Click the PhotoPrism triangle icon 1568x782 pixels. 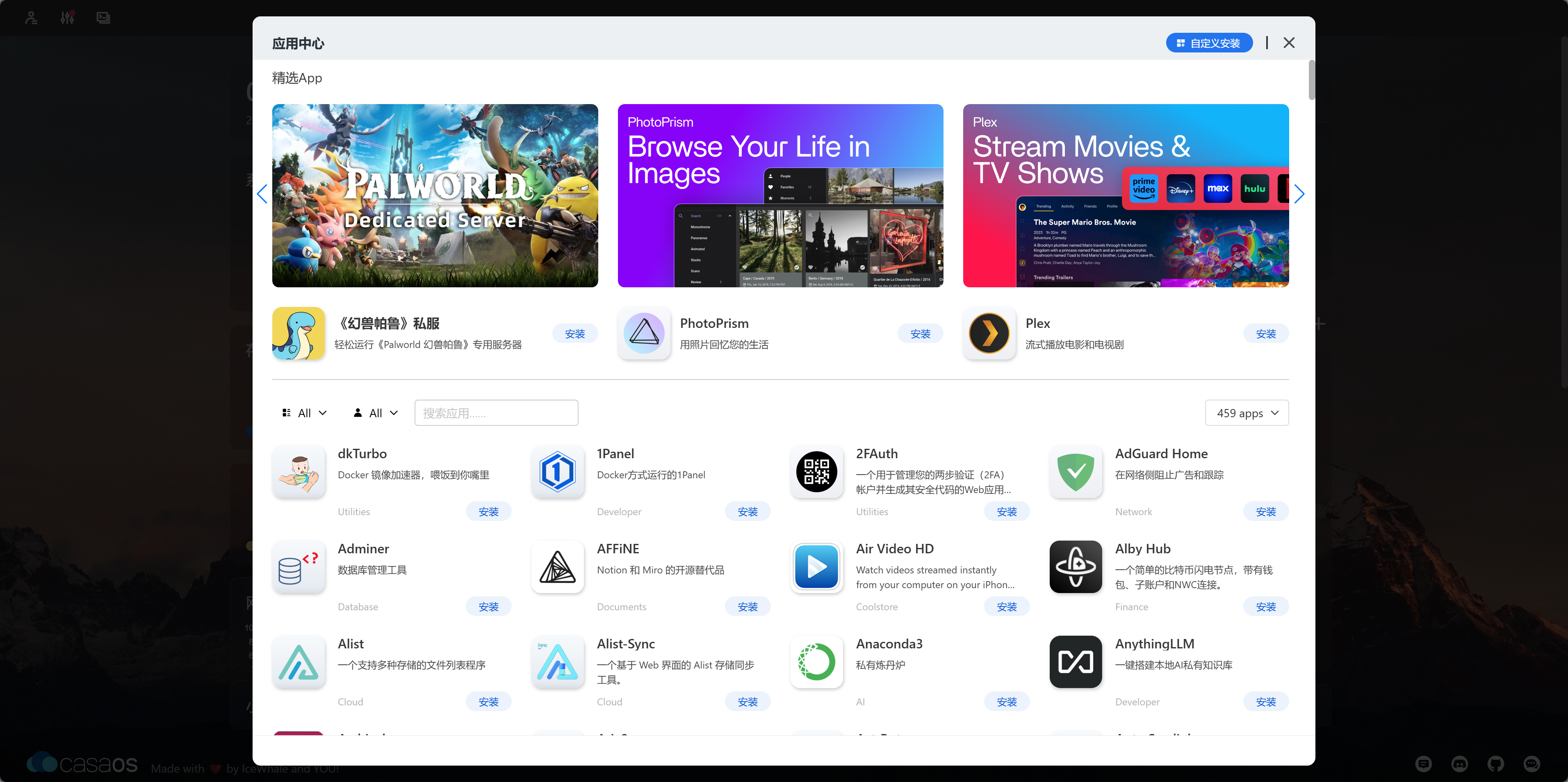coord(644,334)
